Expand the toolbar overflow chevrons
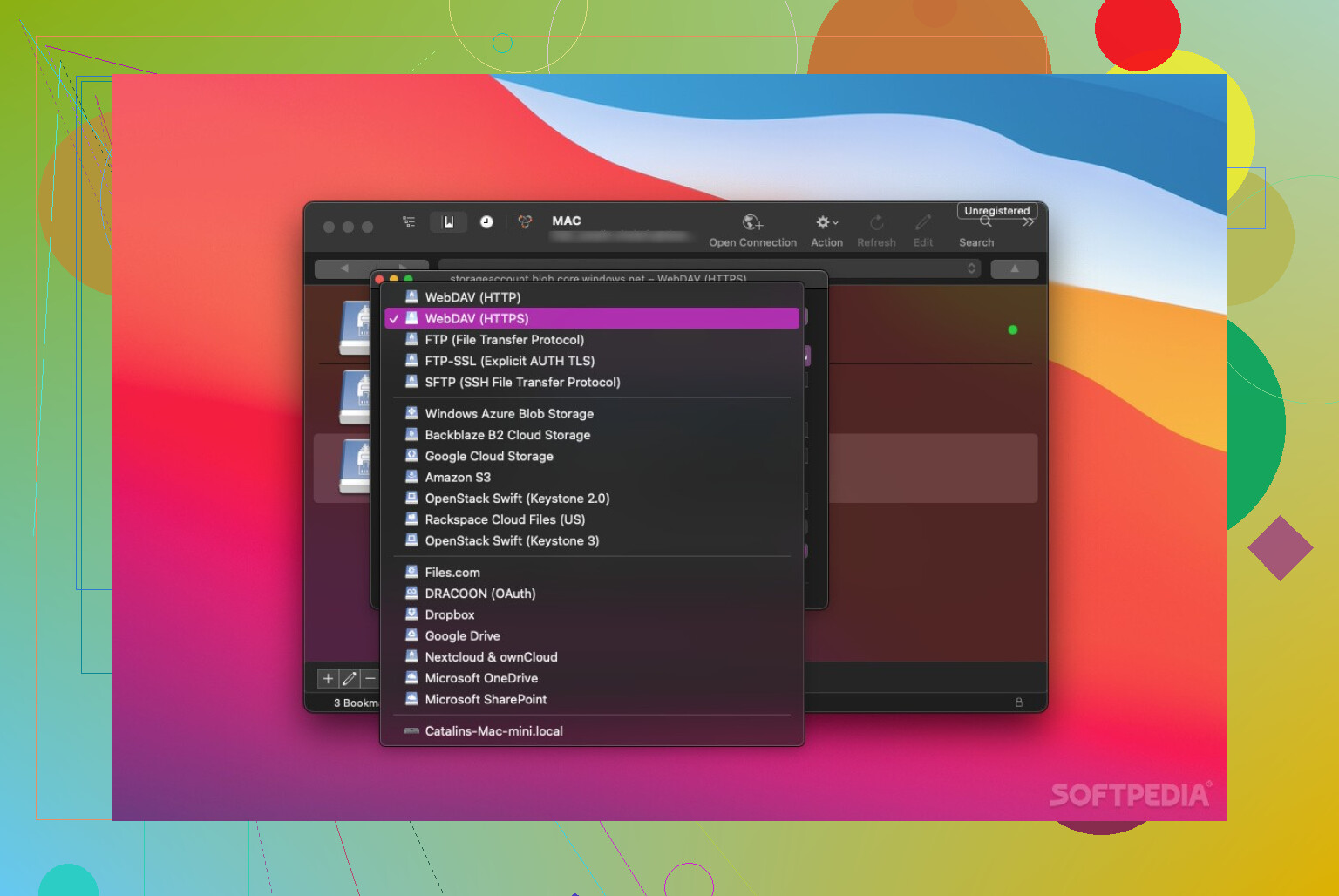 click(1029, 223)
